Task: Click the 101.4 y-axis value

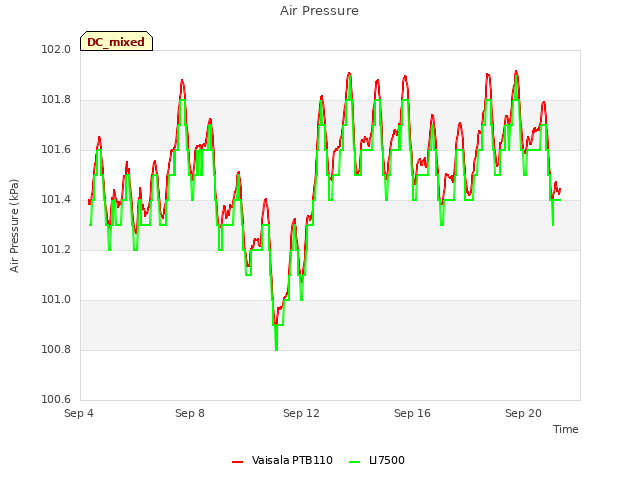Action: click(x=56, y=200)
